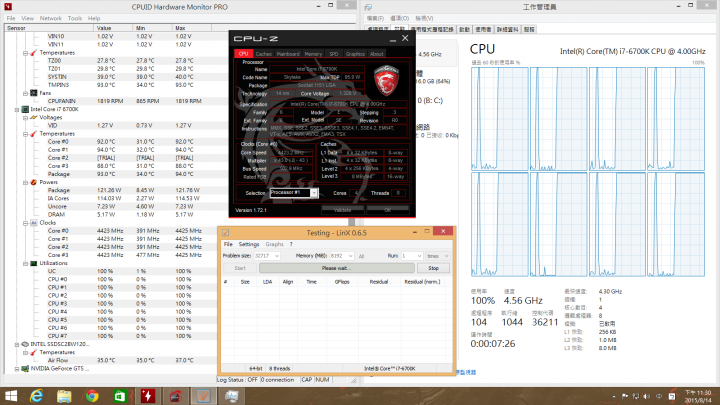Collapse the Fans group in HWMonitor
Viewport: 720px width, 405px height.
(x=25, y=93)
